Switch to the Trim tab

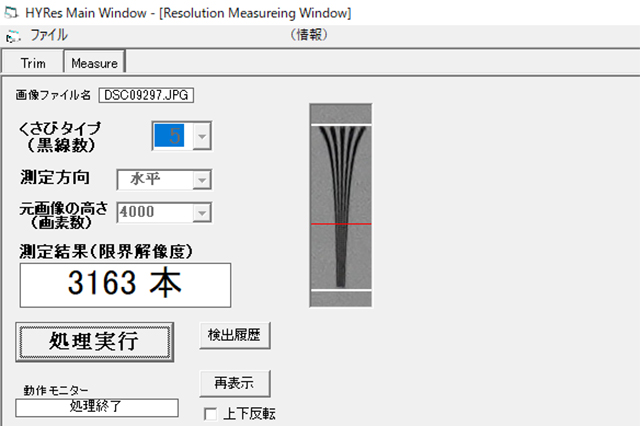click(33, 63)
